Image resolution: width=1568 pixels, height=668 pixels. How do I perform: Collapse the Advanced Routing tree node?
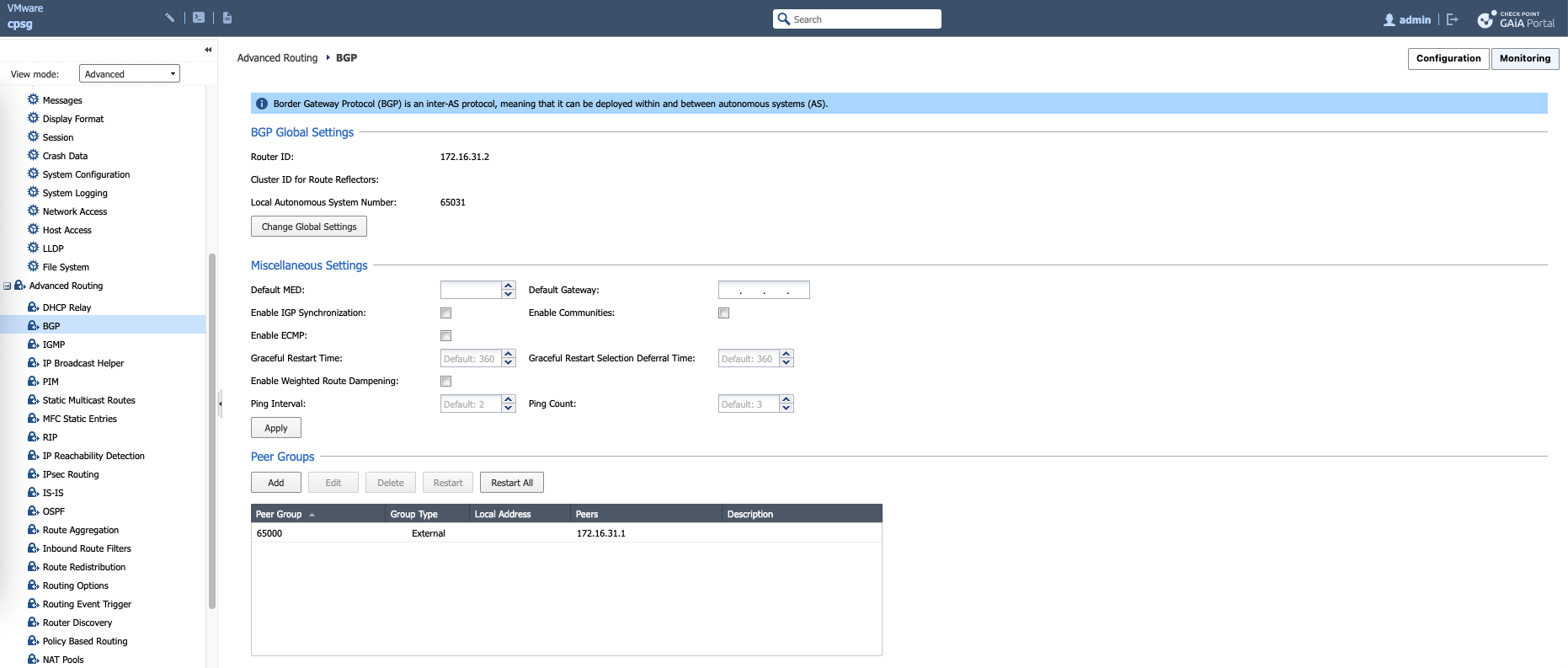click(8, 286)
